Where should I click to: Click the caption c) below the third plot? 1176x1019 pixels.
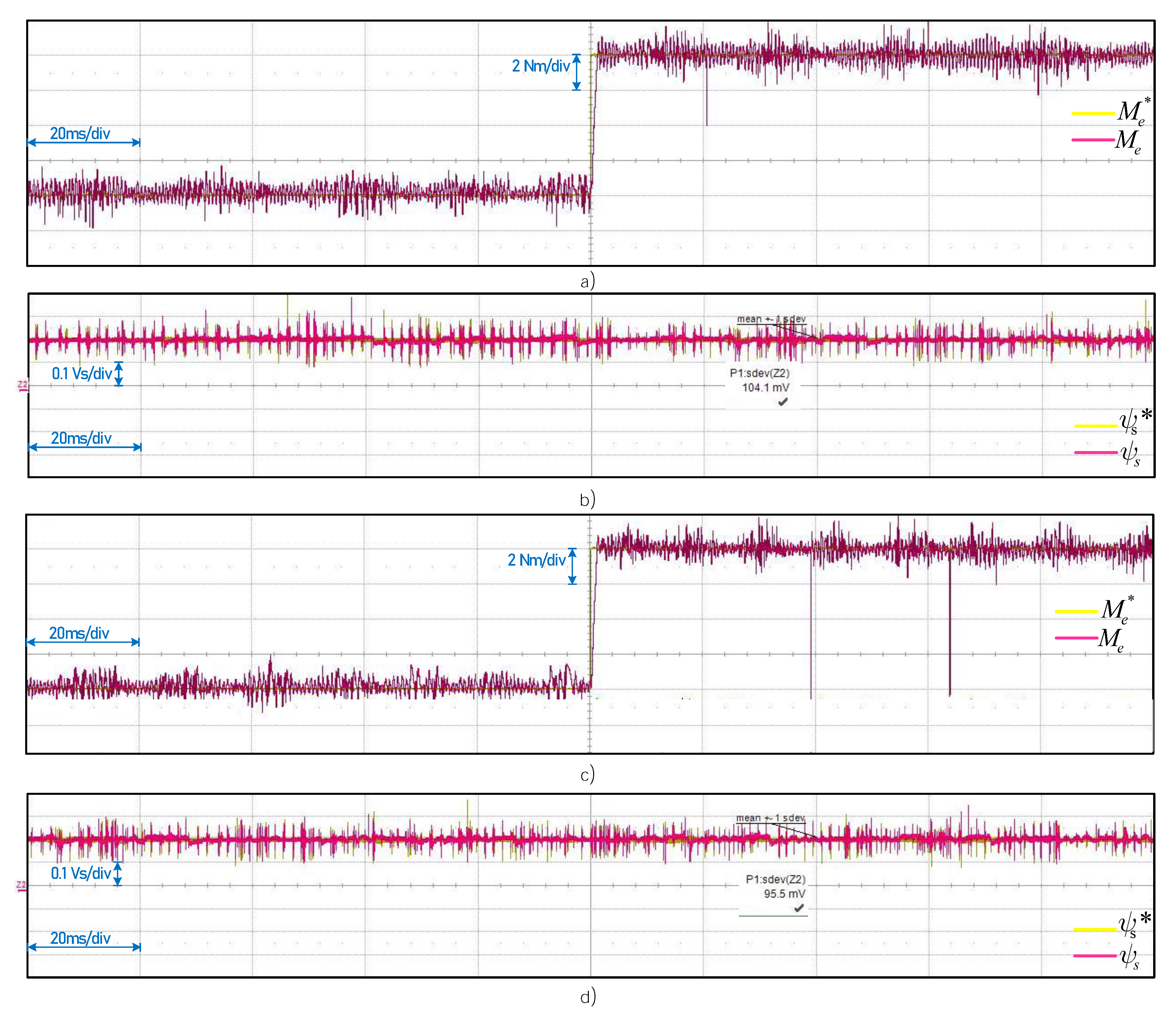coord(588,775)
